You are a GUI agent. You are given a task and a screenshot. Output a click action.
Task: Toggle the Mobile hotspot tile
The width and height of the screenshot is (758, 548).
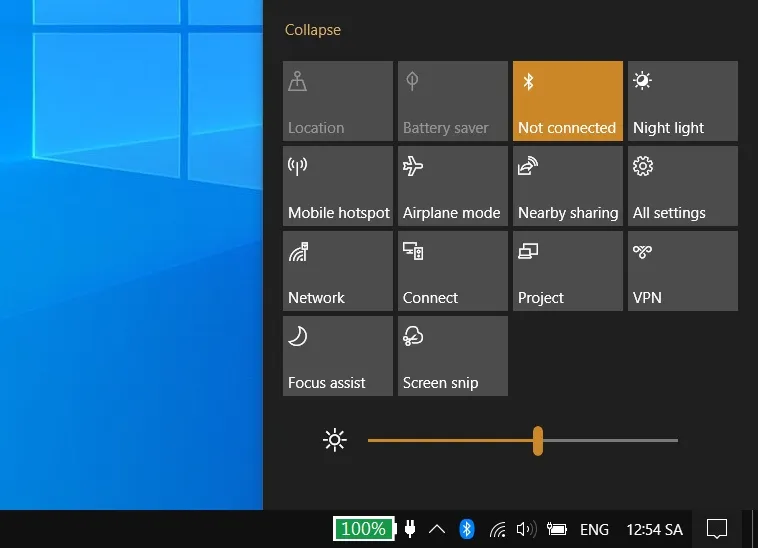(x=338, y=186)
